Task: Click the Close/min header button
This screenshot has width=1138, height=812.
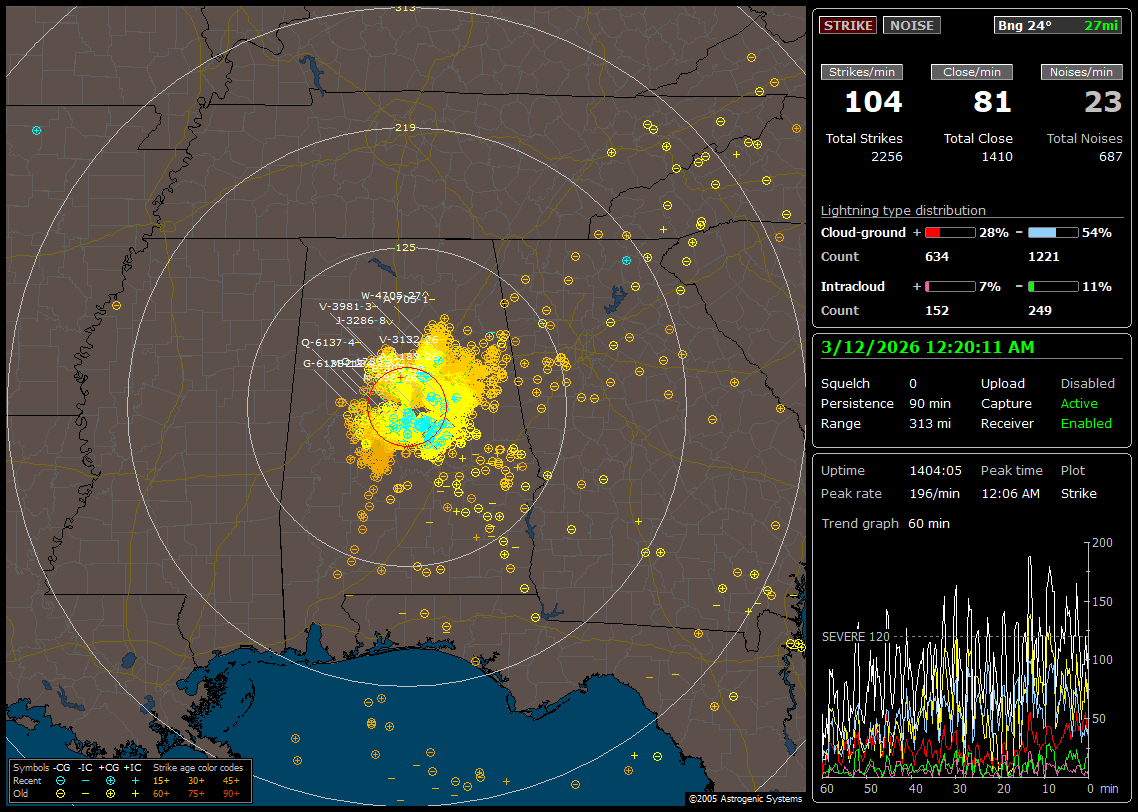Action: [x=972, y=72]
